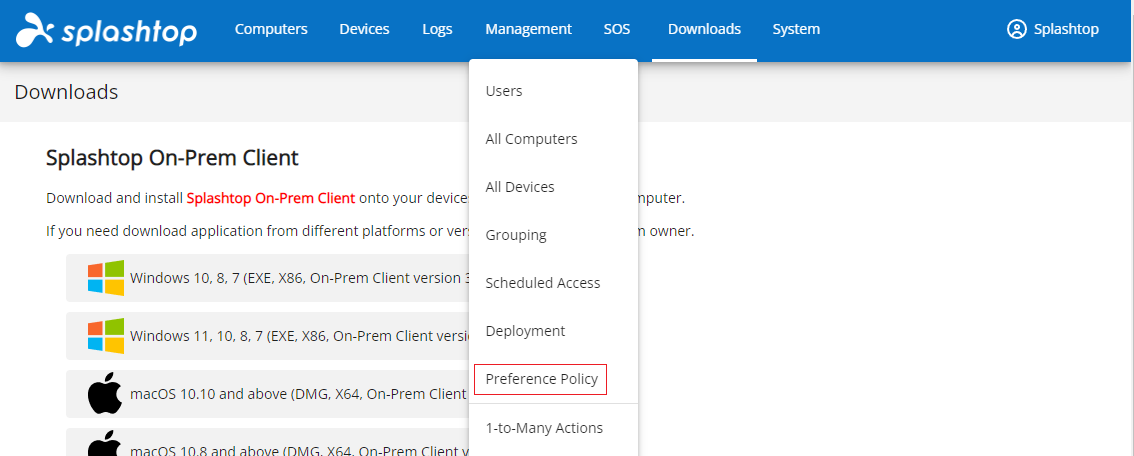Image resolution: width=1134 pixels, height=456 pixels.
Task: Click the Splashtop logo in header
Action: pos(106,30)
